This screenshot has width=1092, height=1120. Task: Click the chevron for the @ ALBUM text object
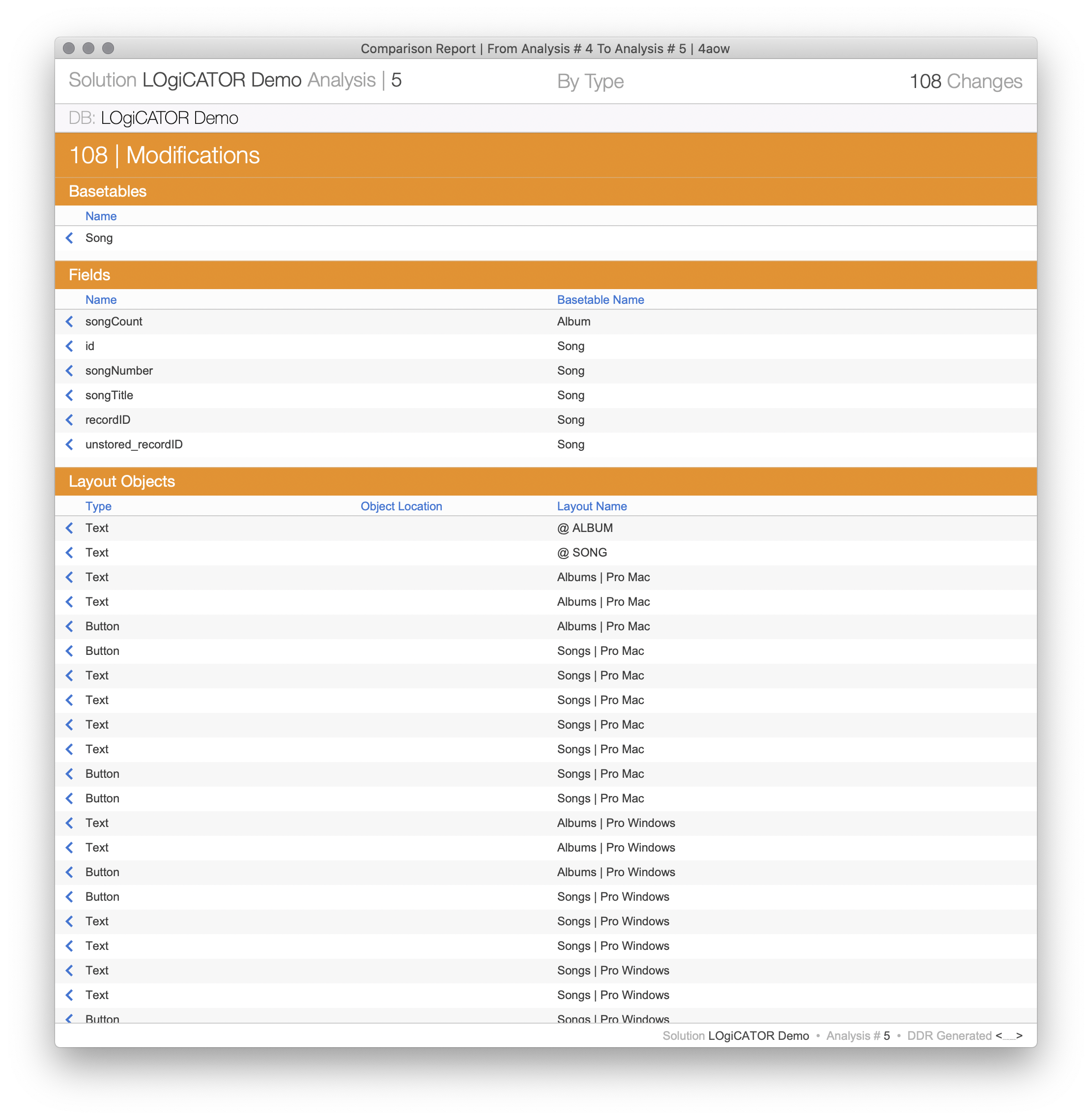click(x=70, y=528)
